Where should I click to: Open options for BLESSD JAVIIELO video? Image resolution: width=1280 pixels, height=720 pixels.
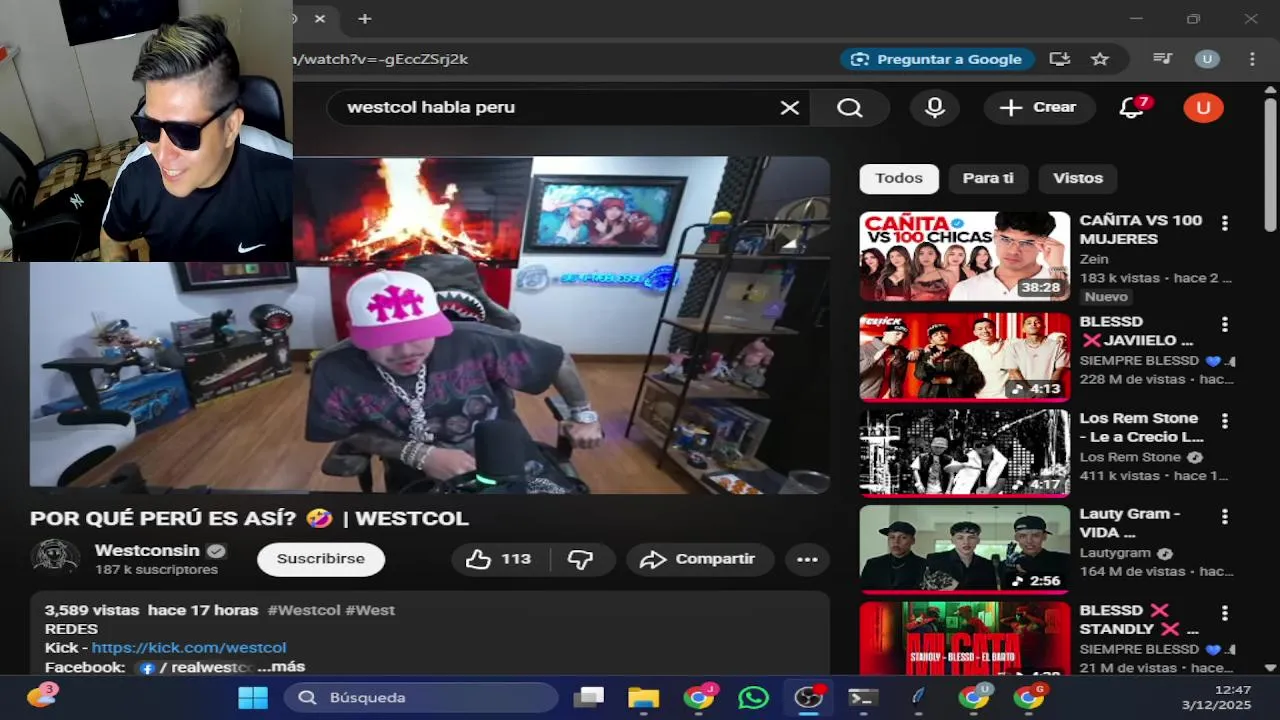pos(1224,325)
